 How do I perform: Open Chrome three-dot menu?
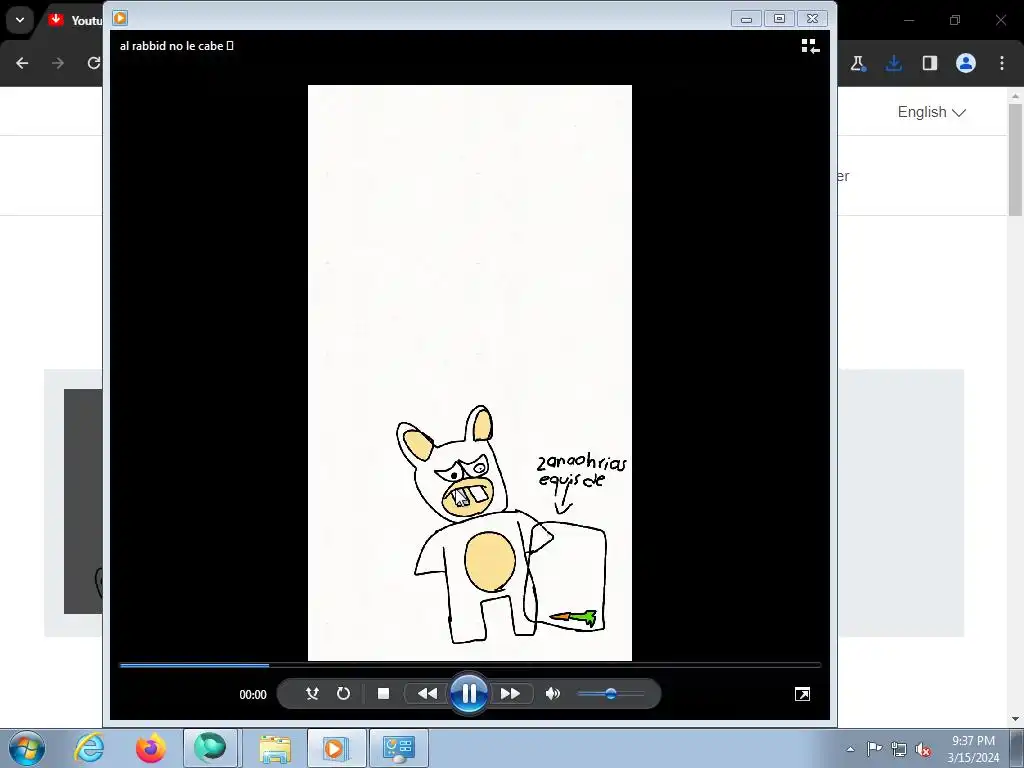pyautogui.click(x=1002, y=63)
